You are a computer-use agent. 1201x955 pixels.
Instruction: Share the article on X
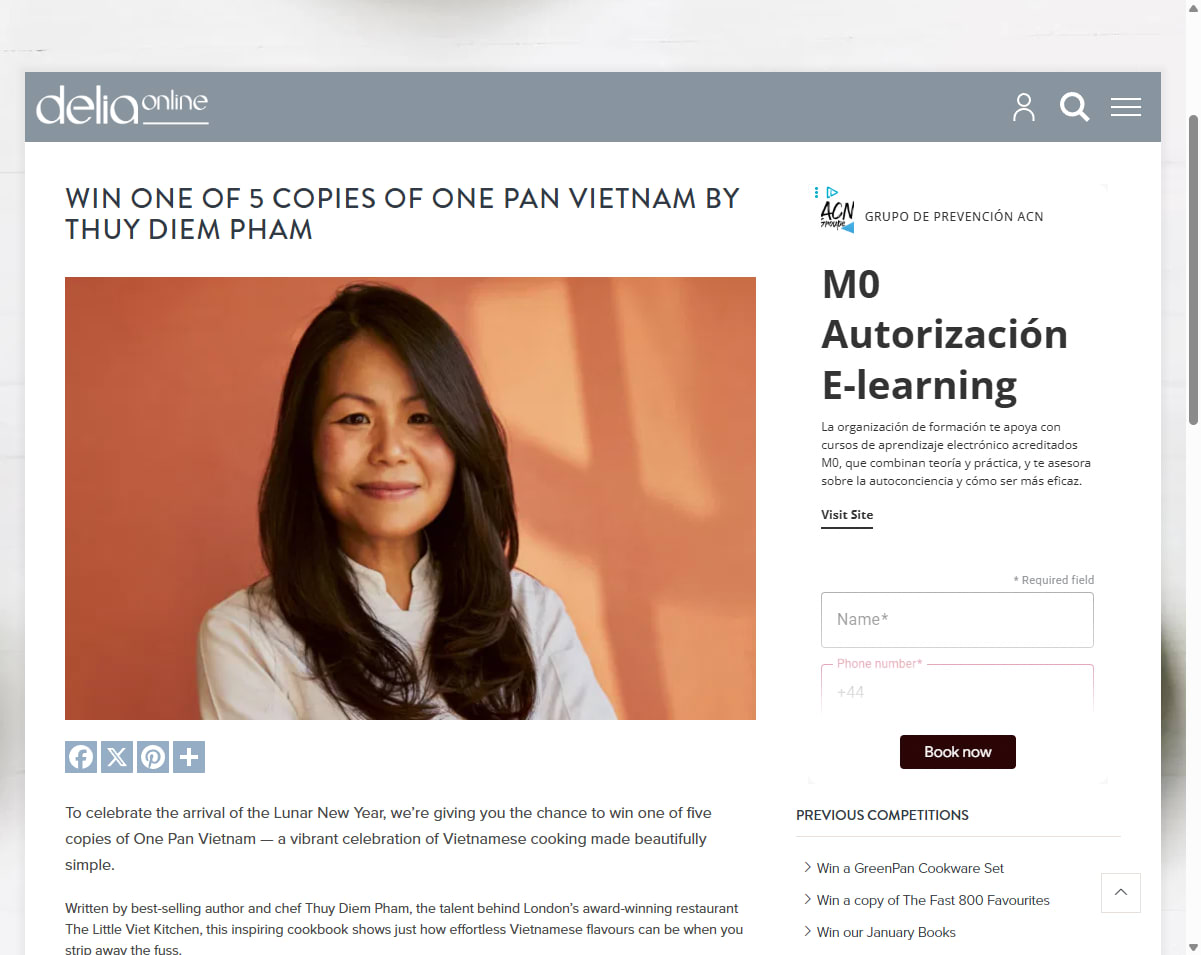(x=117, y=757)
